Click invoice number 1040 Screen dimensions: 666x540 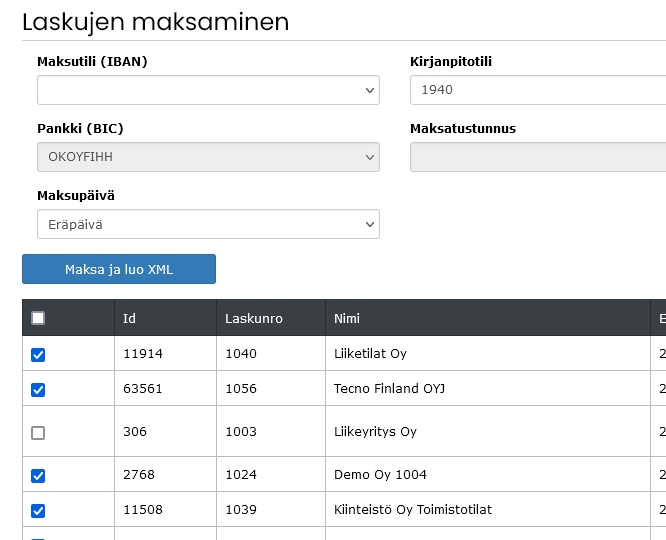241,353
